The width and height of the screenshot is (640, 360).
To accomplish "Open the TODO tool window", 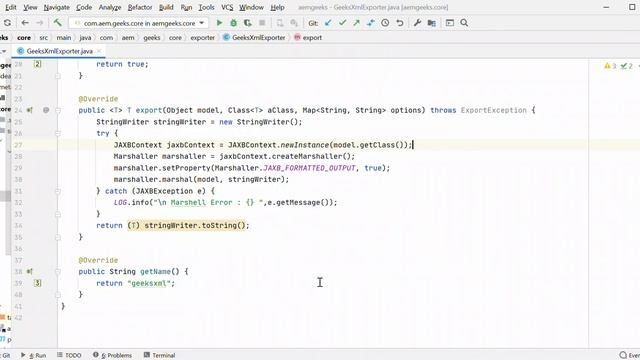I will click(x=69, y=356).
